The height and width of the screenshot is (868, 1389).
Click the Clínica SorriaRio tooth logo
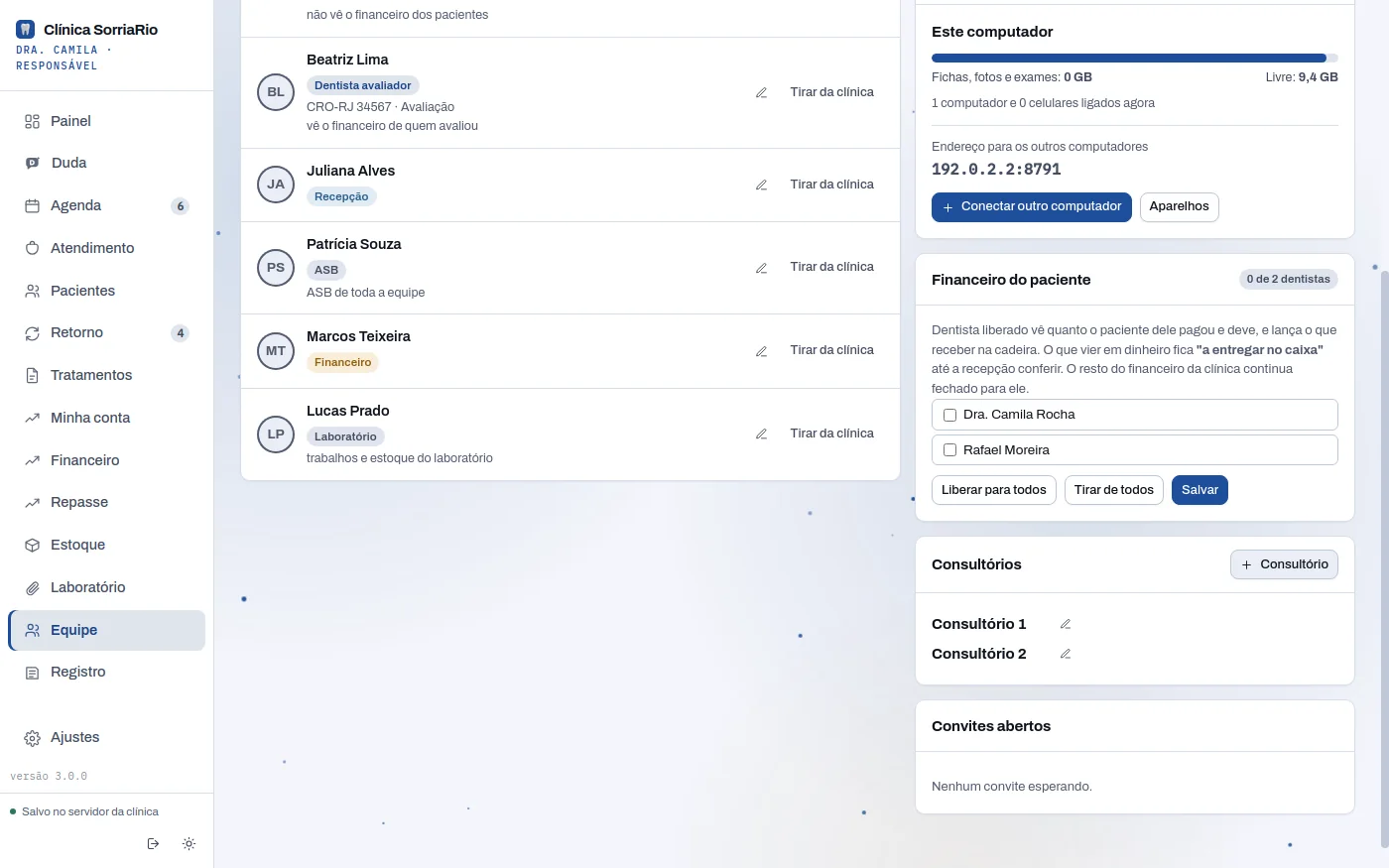(x=26, y=30)
